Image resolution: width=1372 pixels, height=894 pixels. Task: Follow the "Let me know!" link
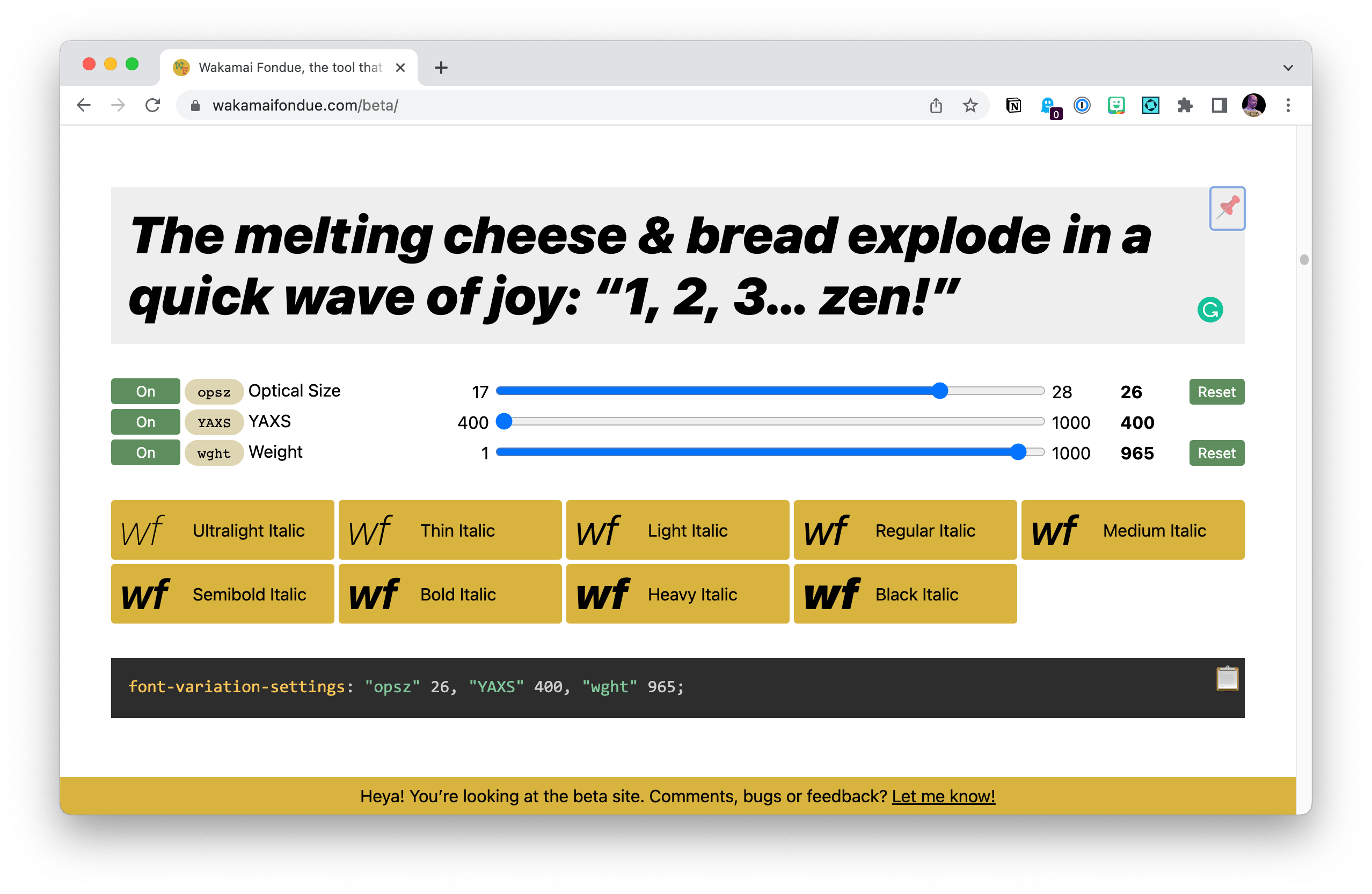(943, 796)
